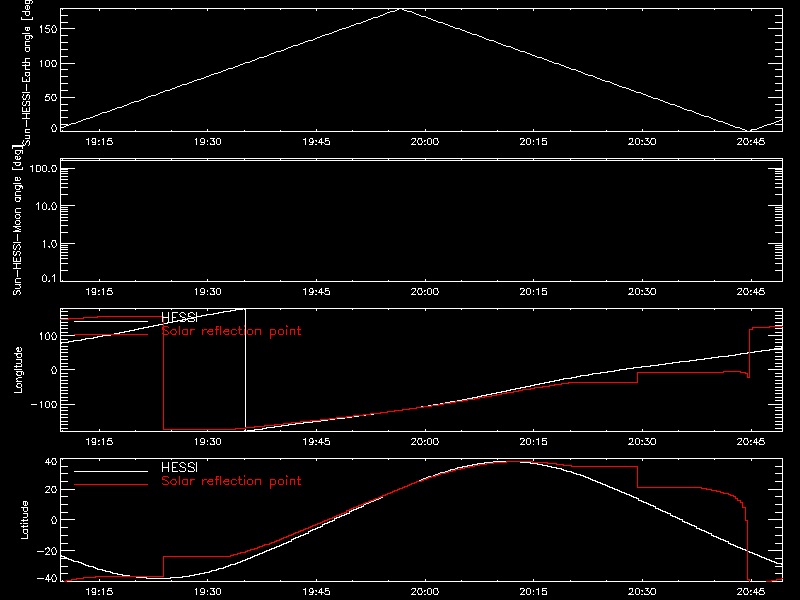Click the Earth angle curve minimum near 20:45
The width and height of the screenshot is (800, 600).
tap(748, 130)
